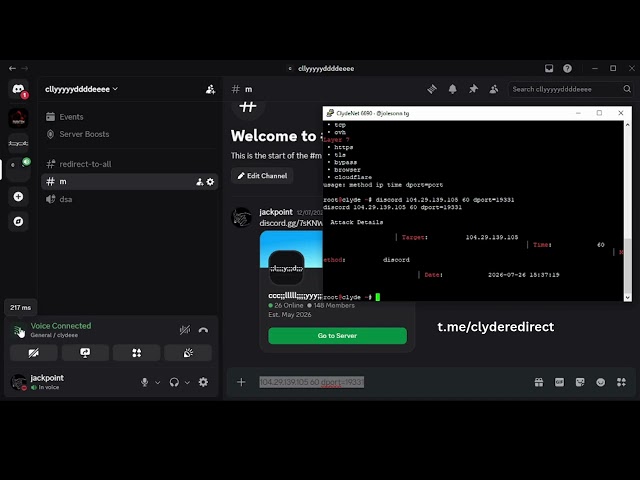Click the forward arrow in title bar
This screenshot has width=640, height=480.
[x=24, y=68]
